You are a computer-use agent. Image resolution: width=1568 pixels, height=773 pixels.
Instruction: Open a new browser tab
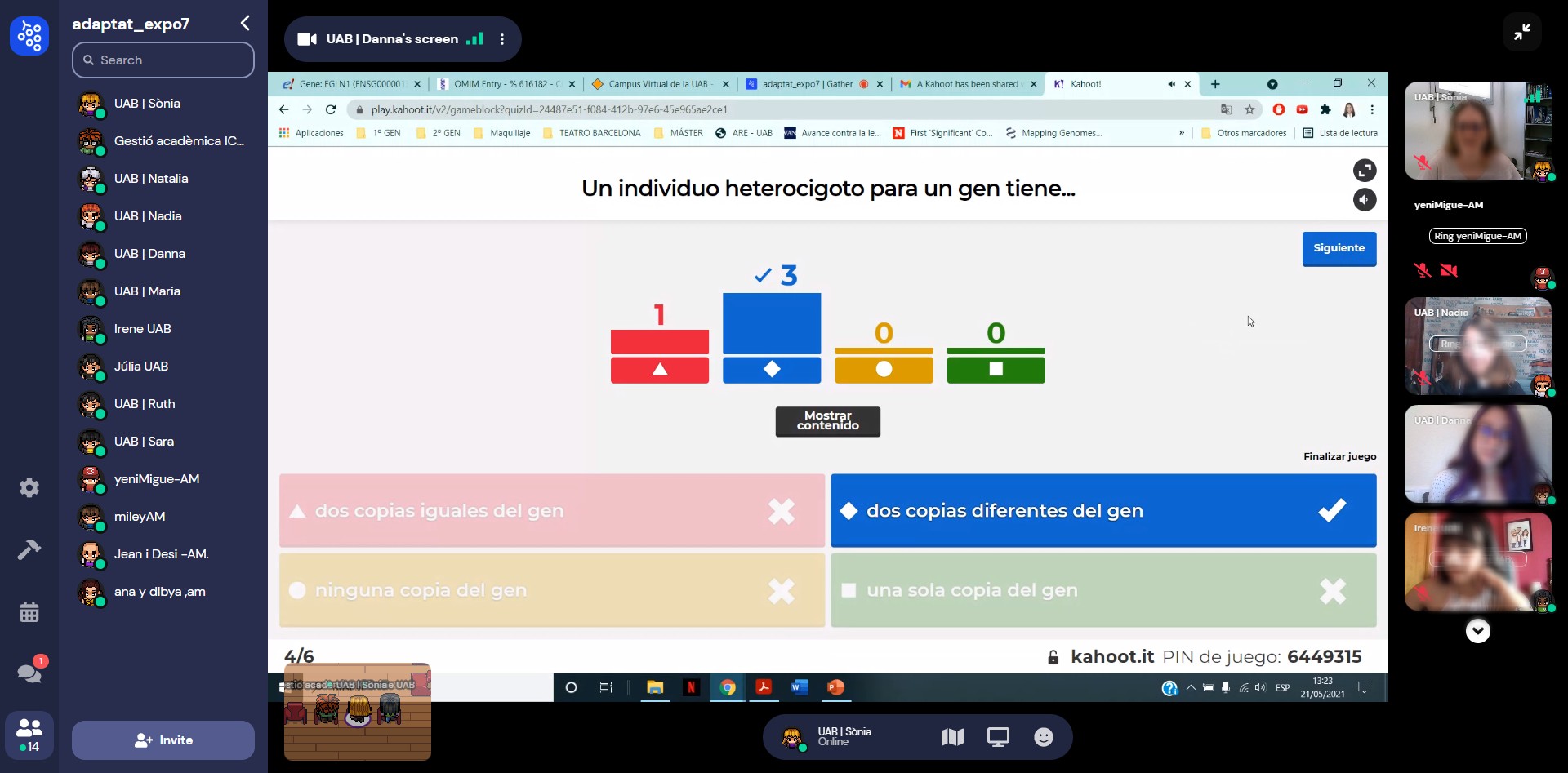pos(1215,84)
